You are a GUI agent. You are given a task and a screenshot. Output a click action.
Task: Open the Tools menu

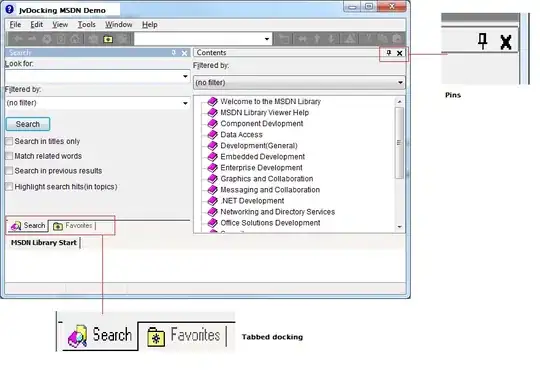click(86, 24)
